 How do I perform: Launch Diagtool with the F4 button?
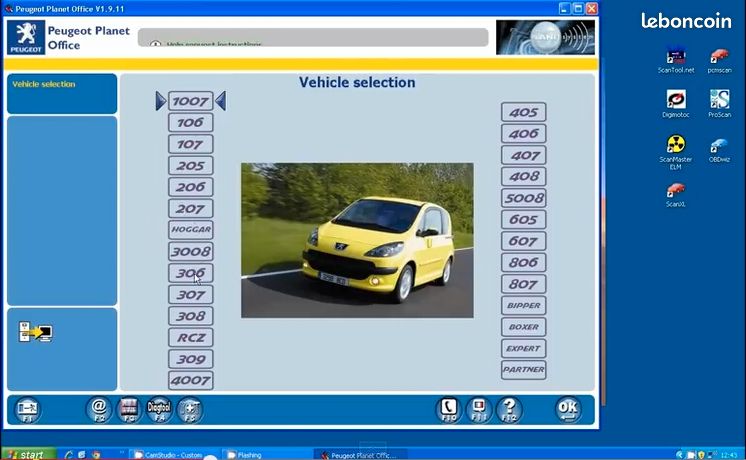click(x=159, y=410)
